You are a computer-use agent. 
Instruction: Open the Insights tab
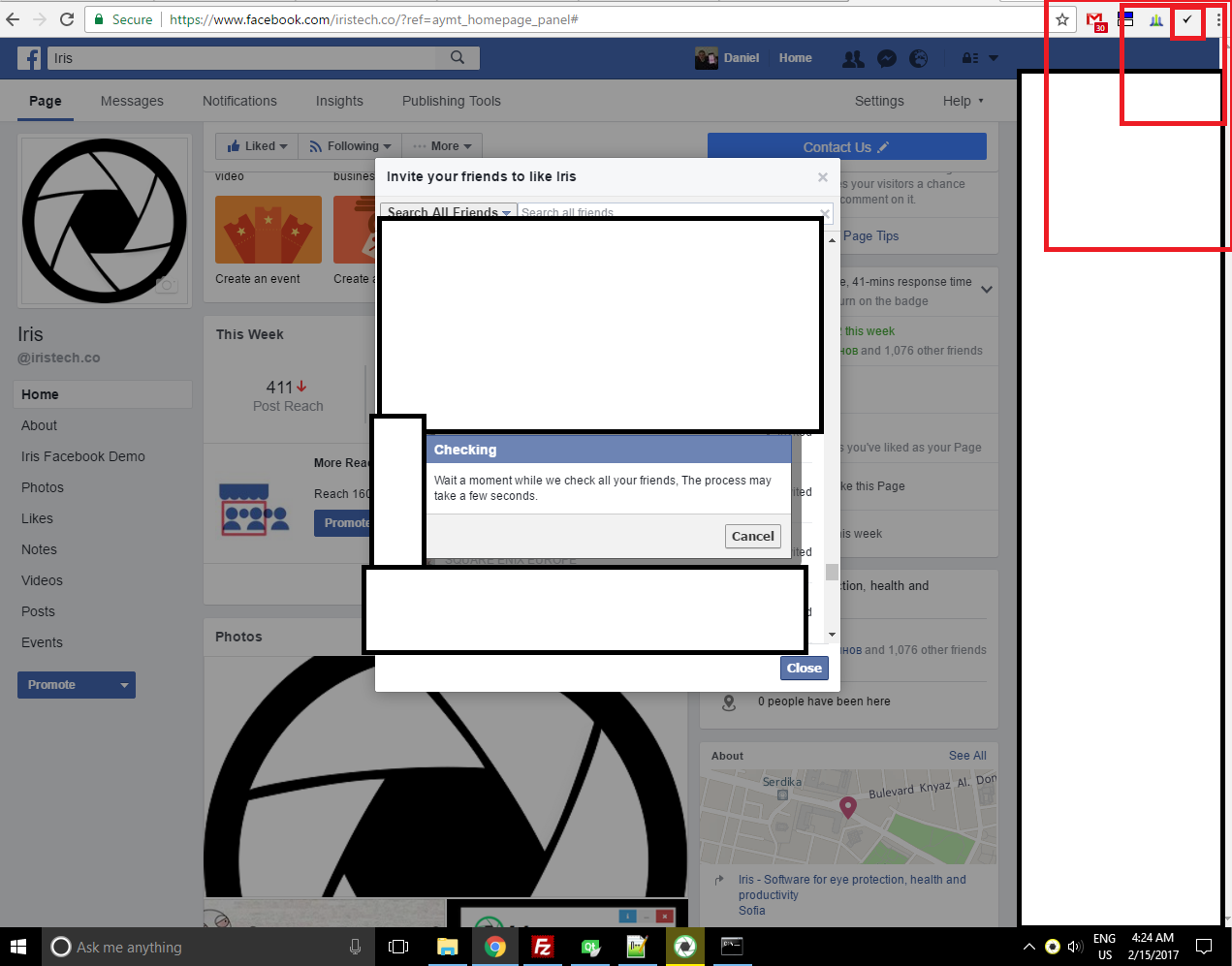pos(339,101)
